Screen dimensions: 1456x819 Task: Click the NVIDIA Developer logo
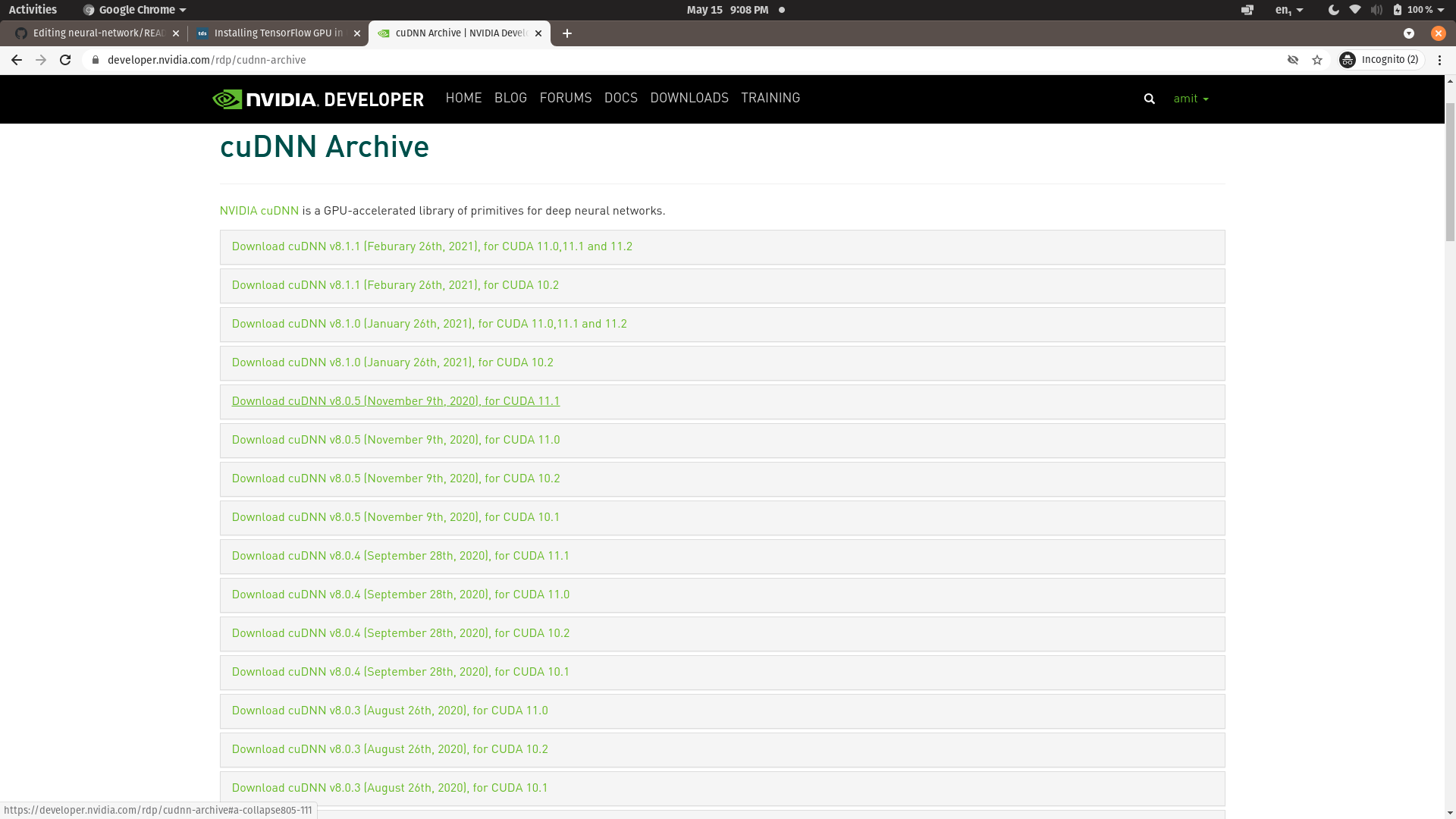318,99
